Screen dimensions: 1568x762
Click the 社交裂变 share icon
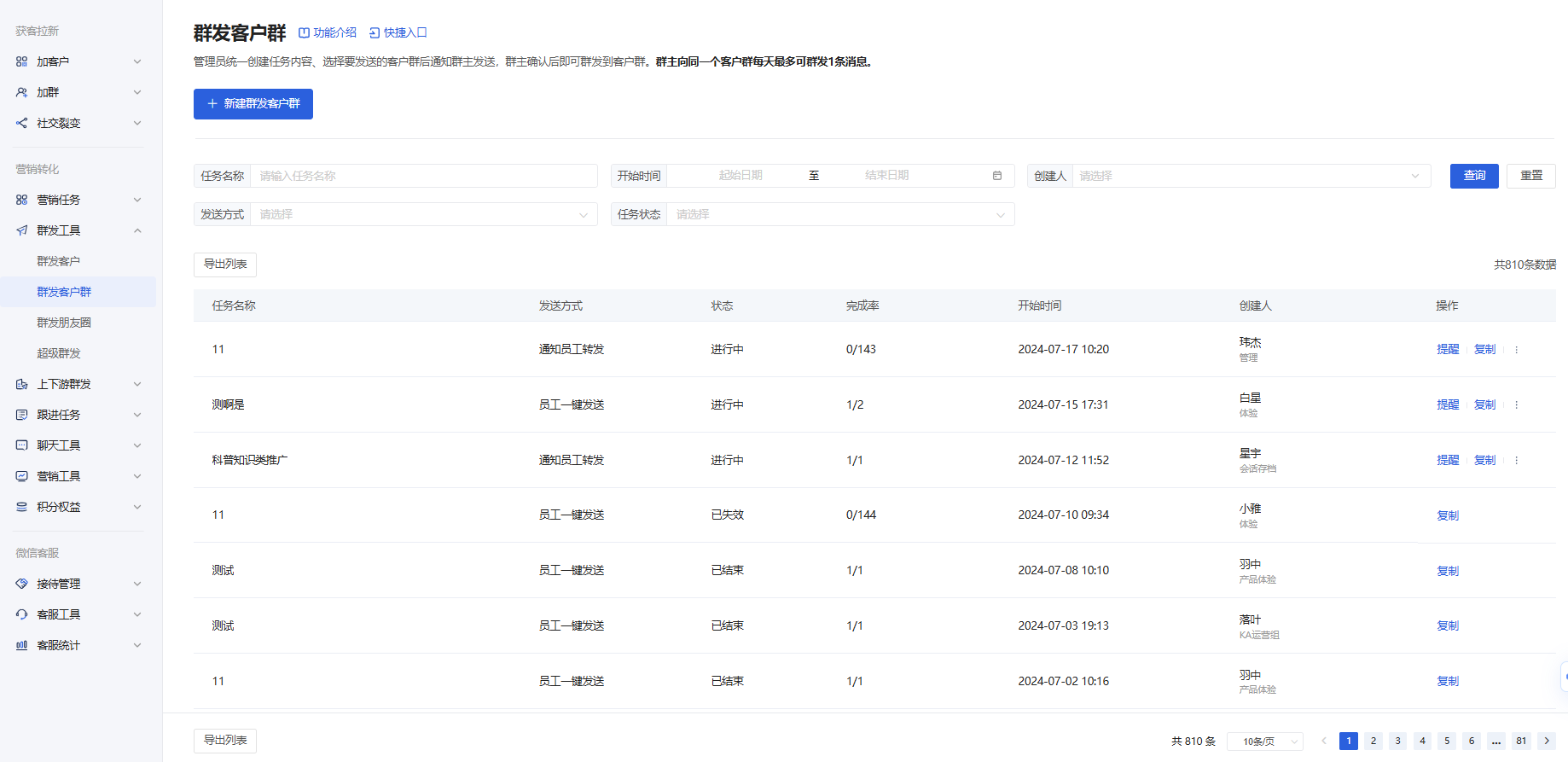click(22, 123)
